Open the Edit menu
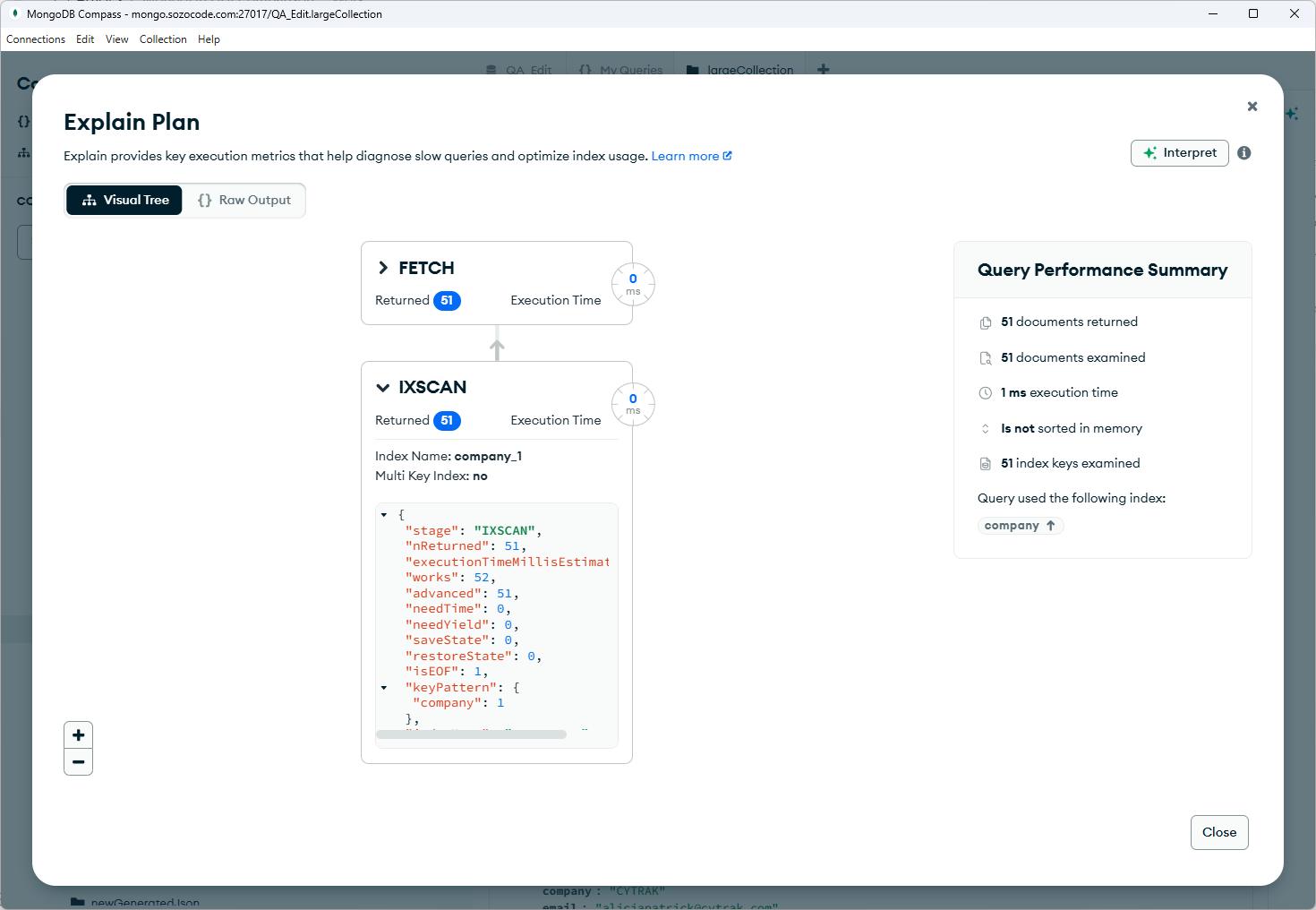 coord(85,39)
